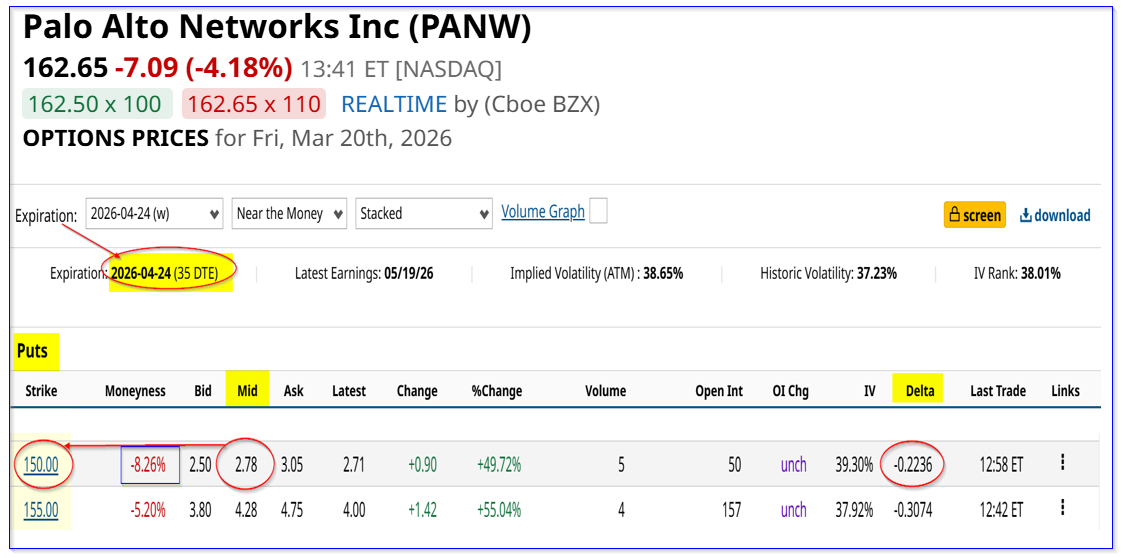
Task: Sort table by Strike column header
Action: [41, 391]
